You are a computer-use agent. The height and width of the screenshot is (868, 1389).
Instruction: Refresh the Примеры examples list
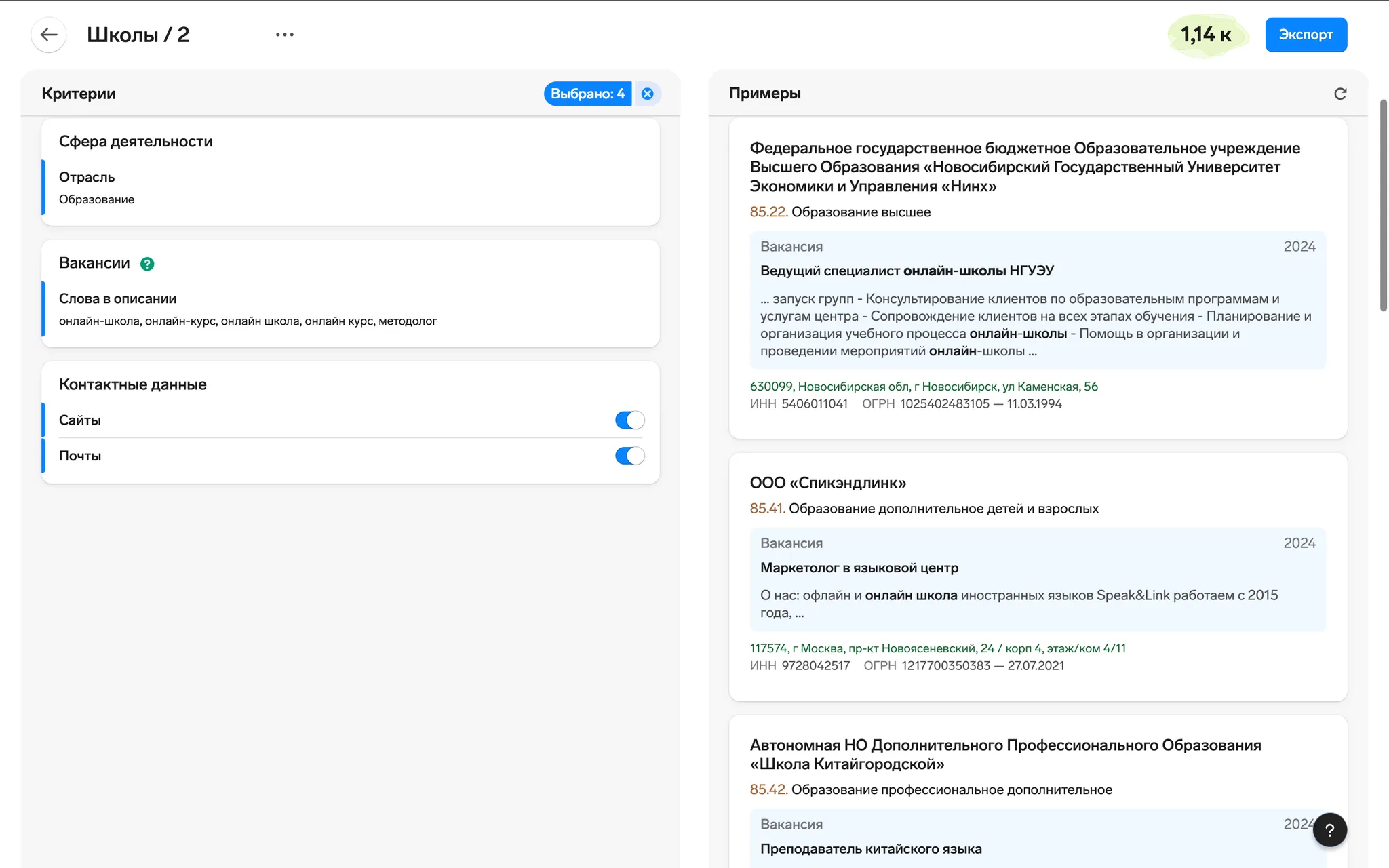click(x=1340, y=94)
